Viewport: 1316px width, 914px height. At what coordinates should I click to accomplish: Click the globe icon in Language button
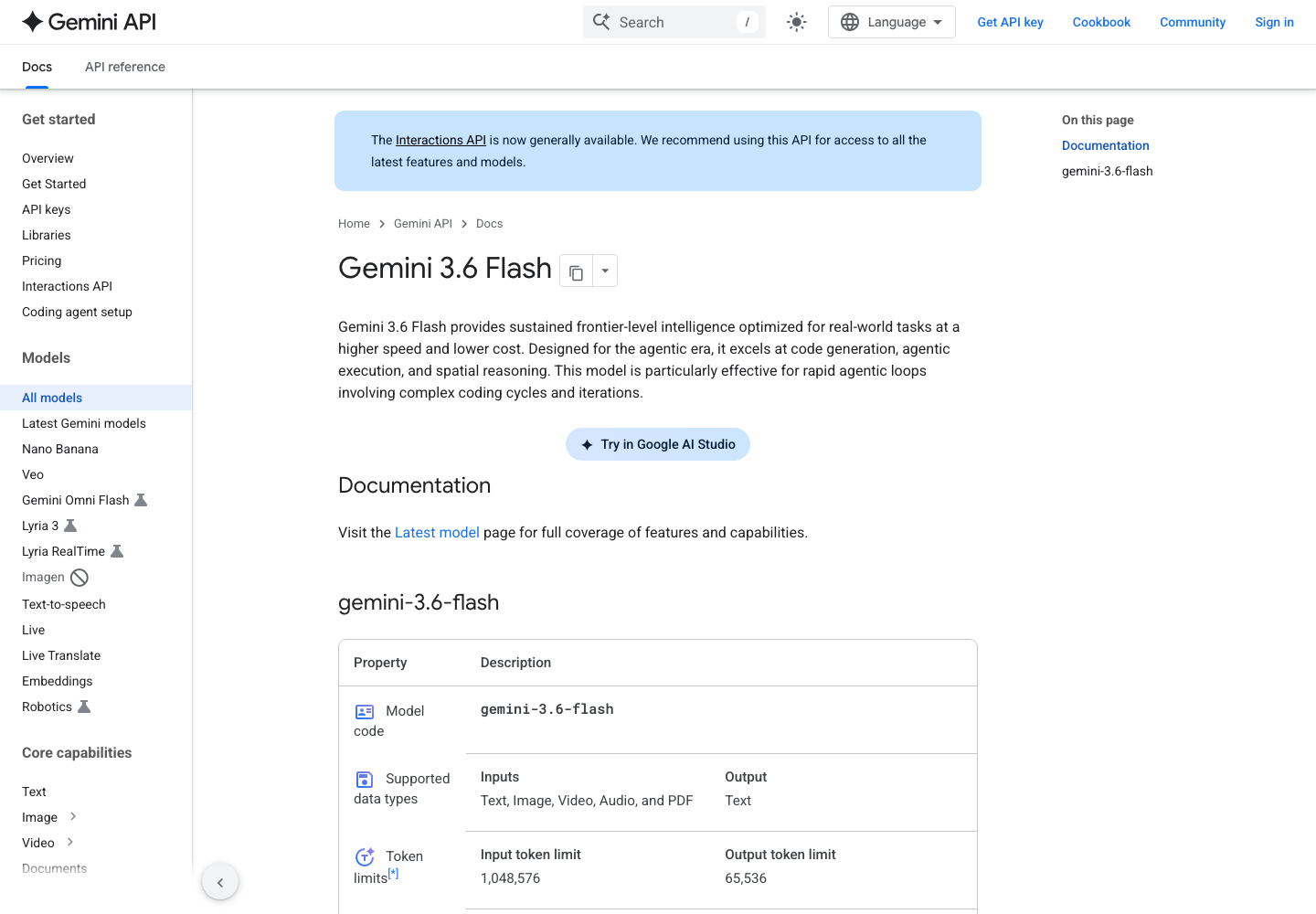[850, 22]
